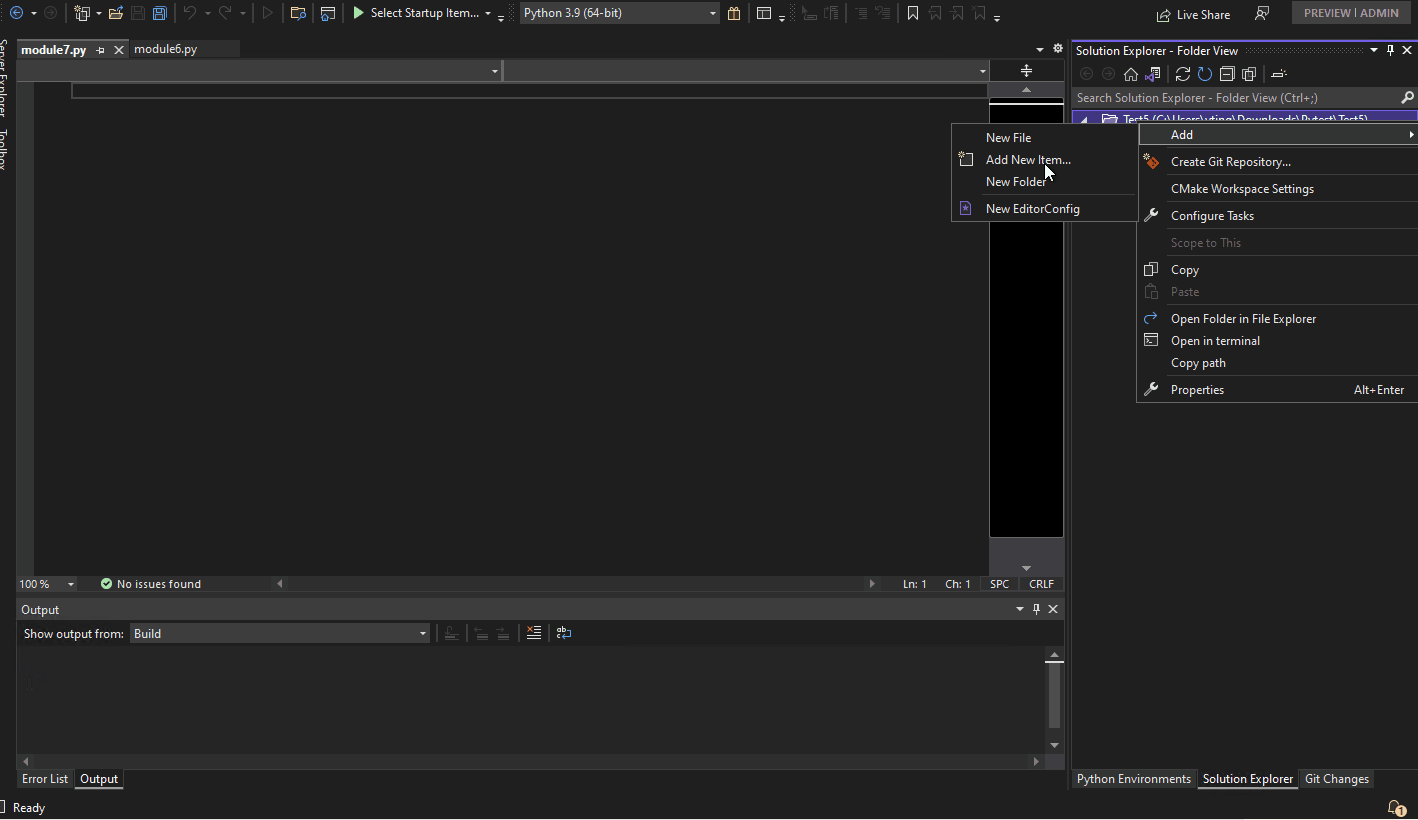Toggle the No issues found health indicator

click(x=150, y=583)
